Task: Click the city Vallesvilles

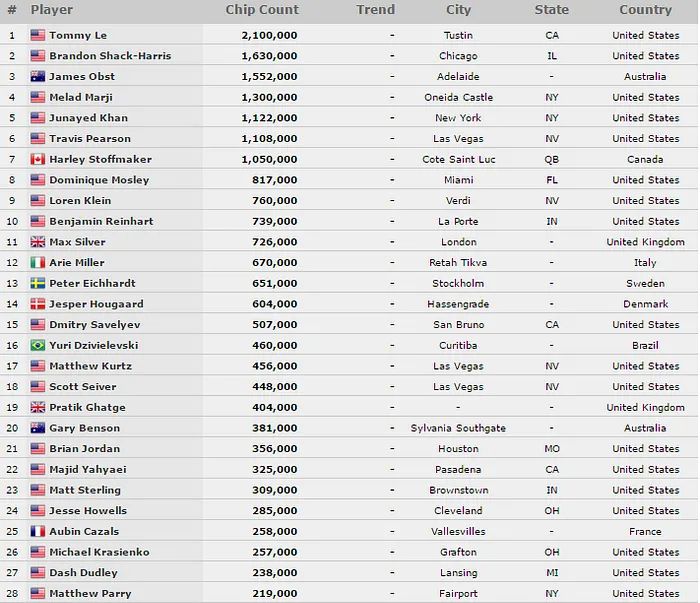Action: pos(458,532)
